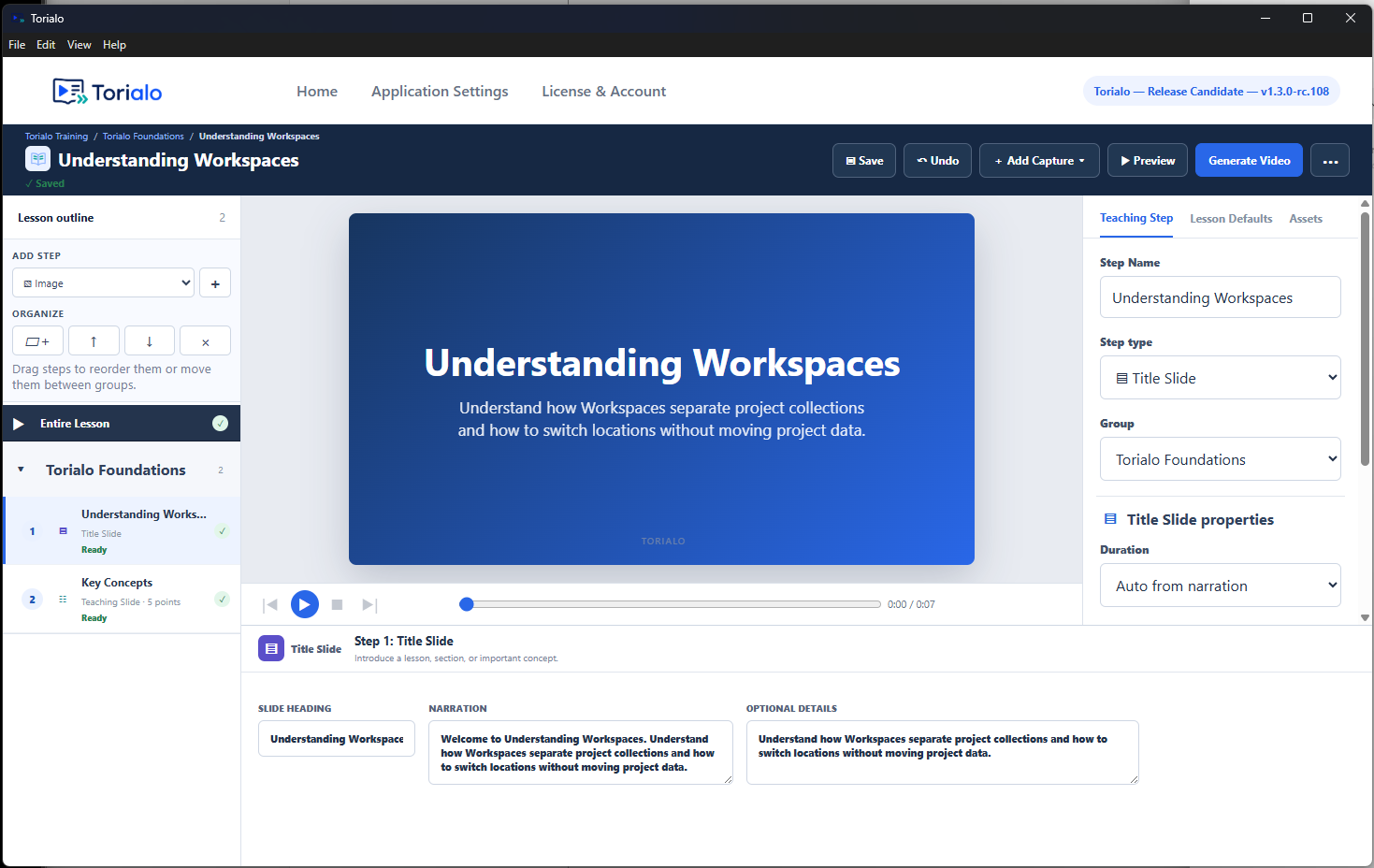Click Title Slide properties header icon
1374x868 pixels.
1110,519
